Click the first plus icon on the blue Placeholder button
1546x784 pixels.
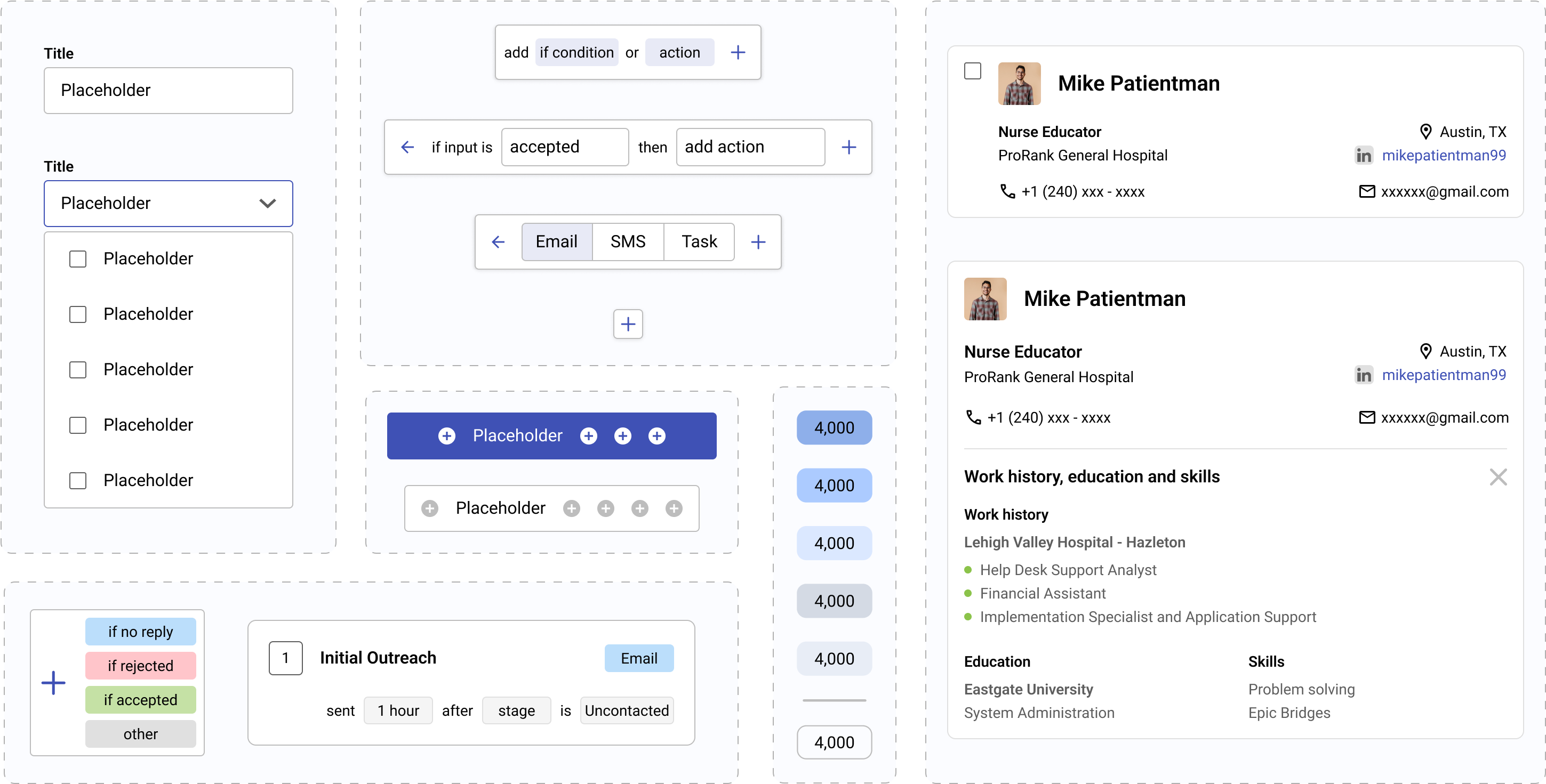[x=446, y=436]
